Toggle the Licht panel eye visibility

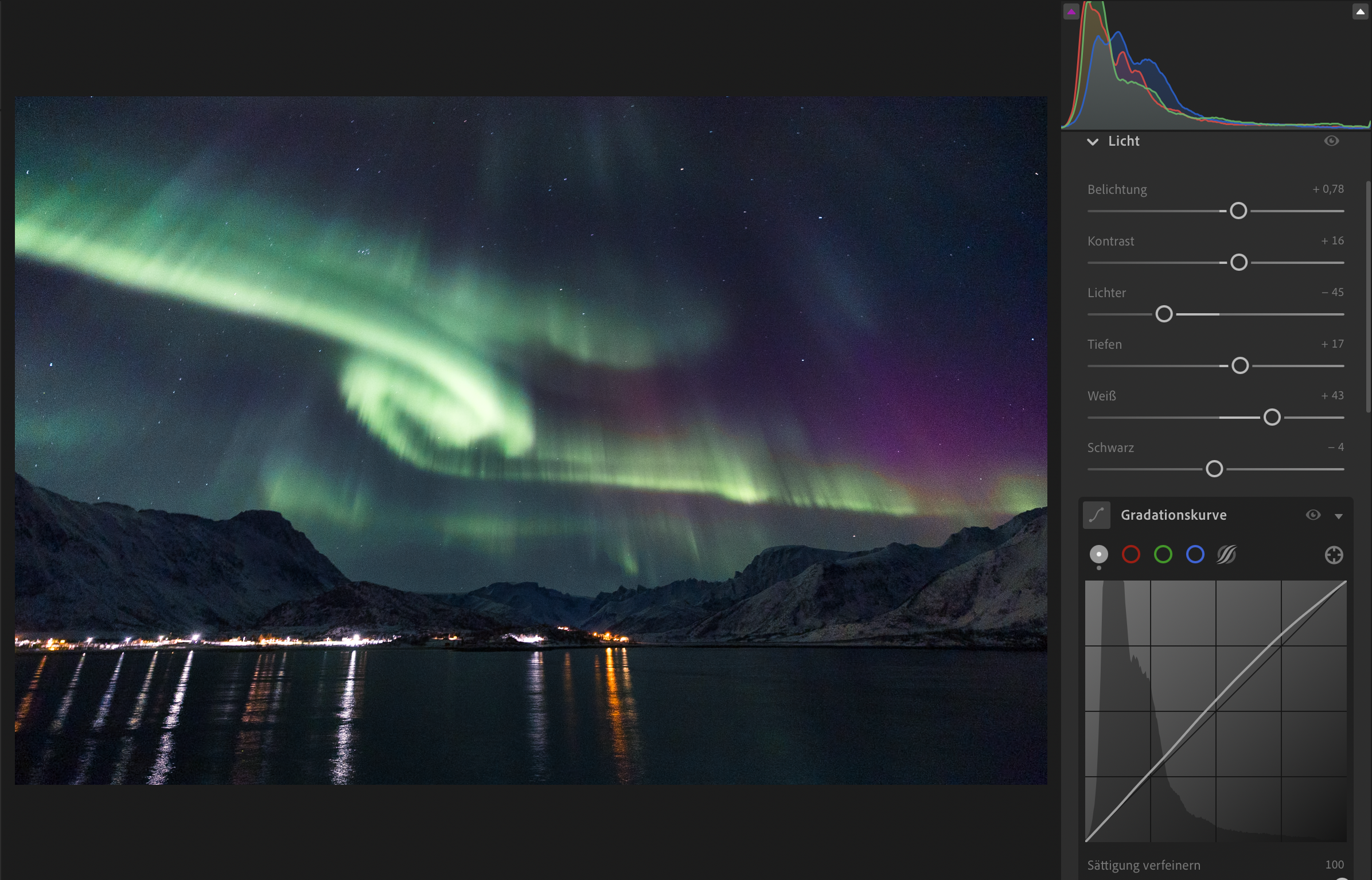coord(1331,141)
